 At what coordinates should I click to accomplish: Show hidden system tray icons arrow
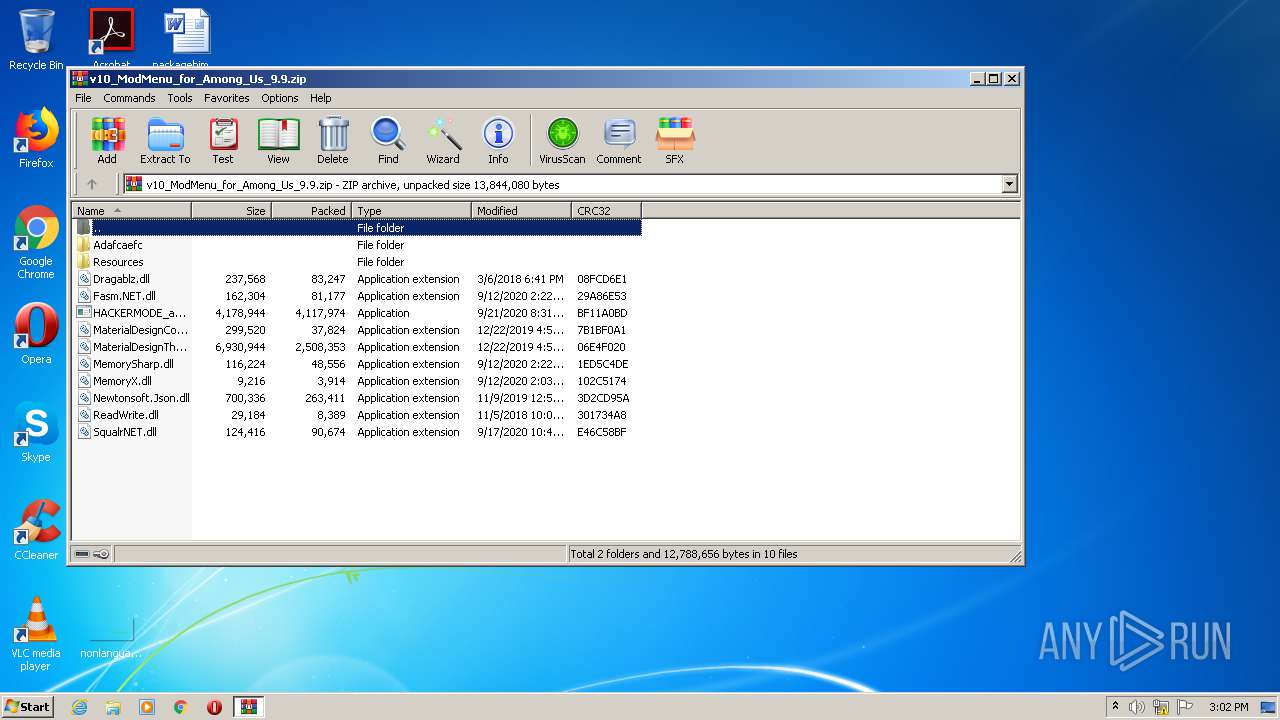tap(1115, 707)
